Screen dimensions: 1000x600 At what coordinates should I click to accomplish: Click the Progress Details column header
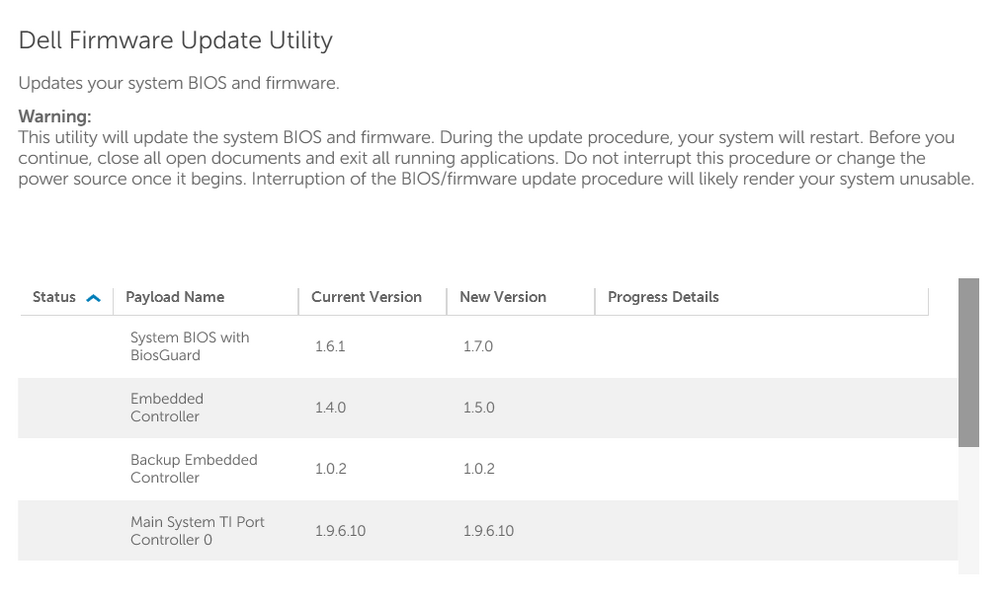[663, 297]
